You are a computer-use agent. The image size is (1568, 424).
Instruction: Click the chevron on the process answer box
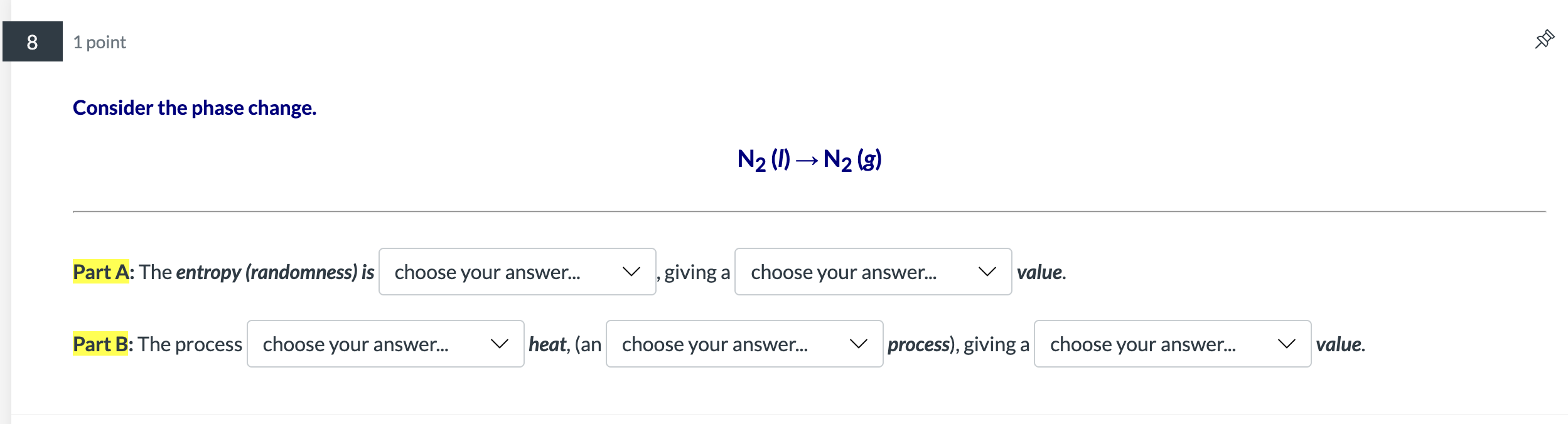(857, 344)
